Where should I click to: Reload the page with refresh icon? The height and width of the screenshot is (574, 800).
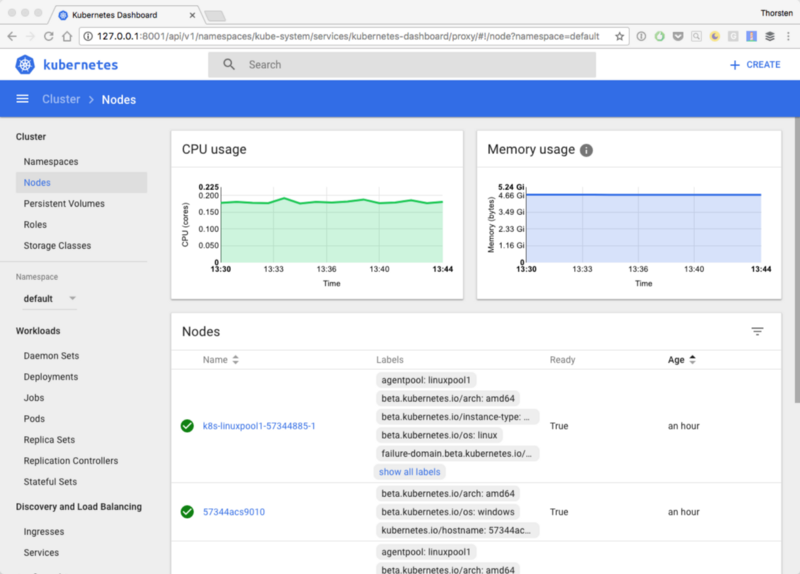coord(48,36)
